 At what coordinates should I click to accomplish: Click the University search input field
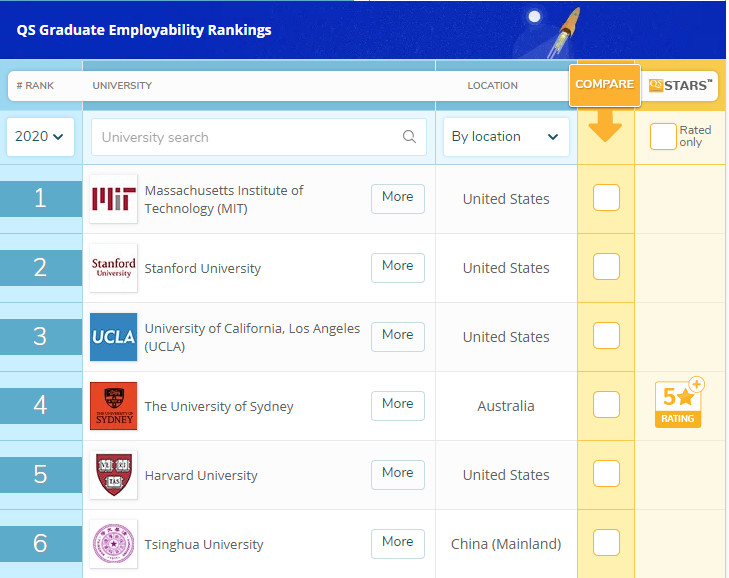(245, 137)
